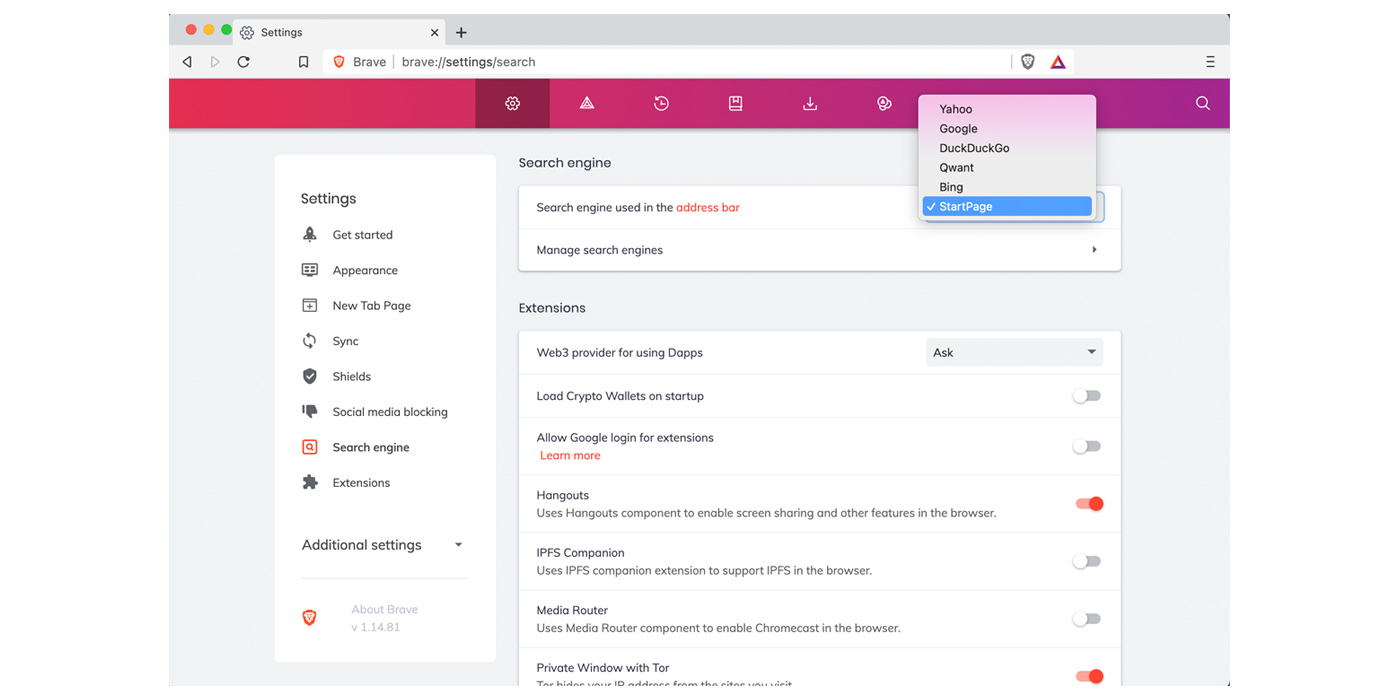1400x700 pixels.
Task: Open Downloads icon in settings toolbar
Action: point(810,103)
